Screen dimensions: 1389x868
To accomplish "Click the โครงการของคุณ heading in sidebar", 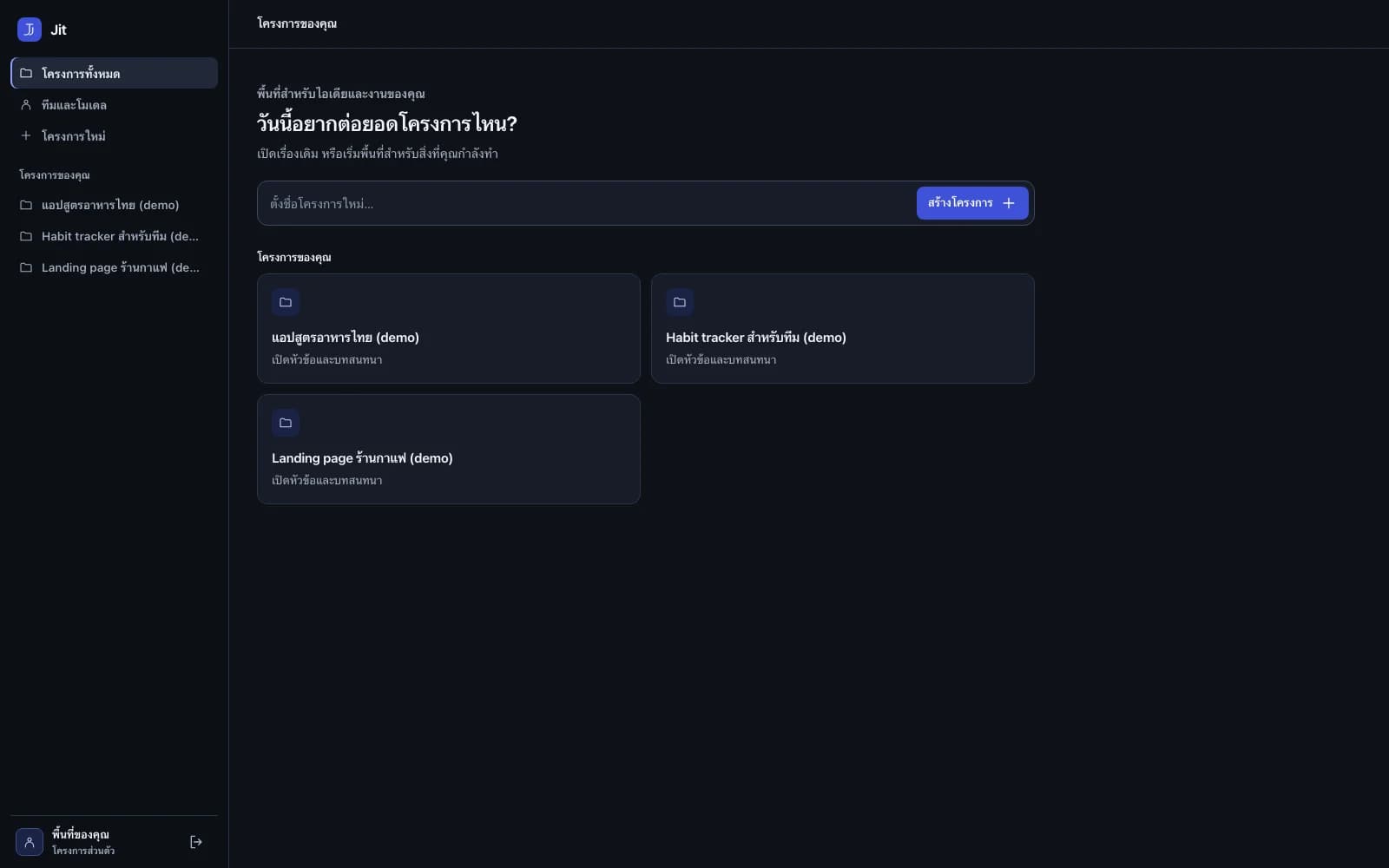I will (x=55, y=174).
